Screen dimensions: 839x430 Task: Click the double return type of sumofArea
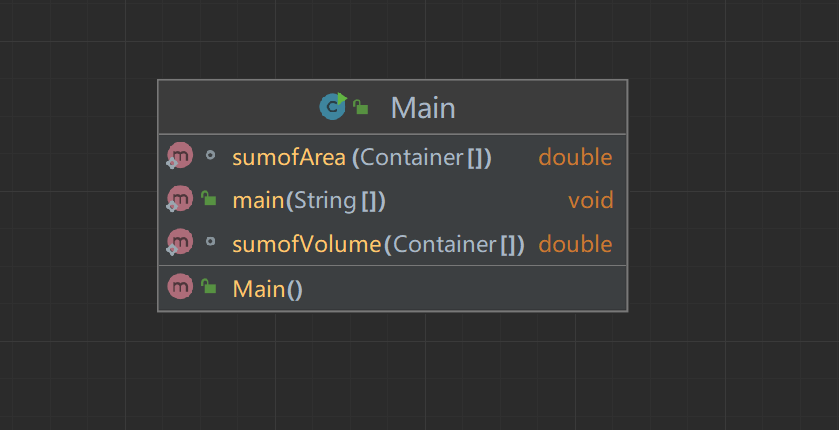click(x=575, y=157)
